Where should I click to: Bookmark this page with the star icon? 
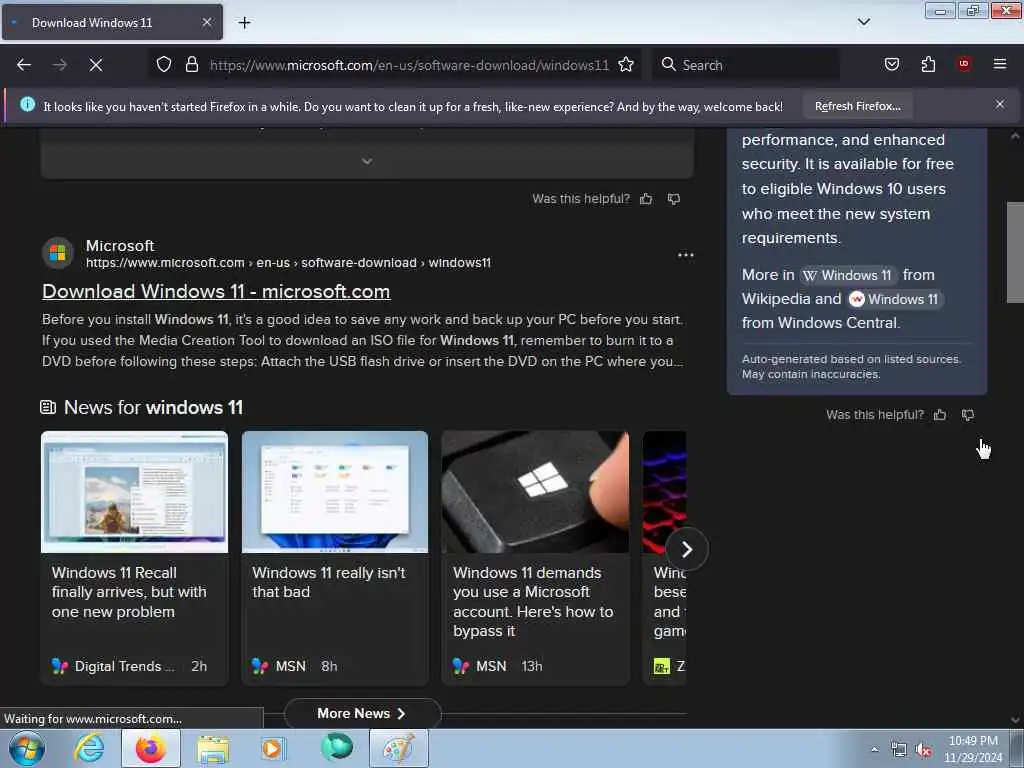(x=626, y=64)
